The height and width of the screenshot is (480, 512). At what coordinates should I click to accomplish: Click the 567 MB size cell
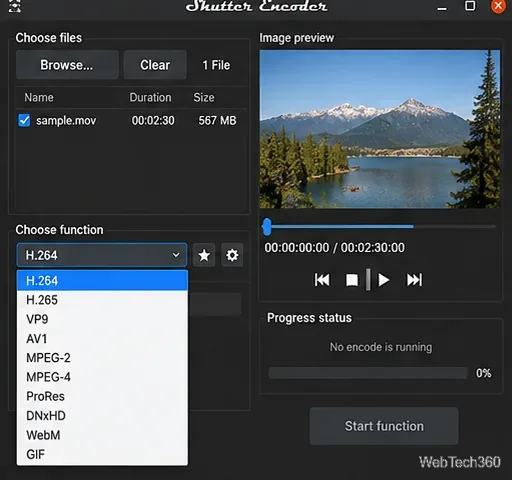(x=217, y=120)
